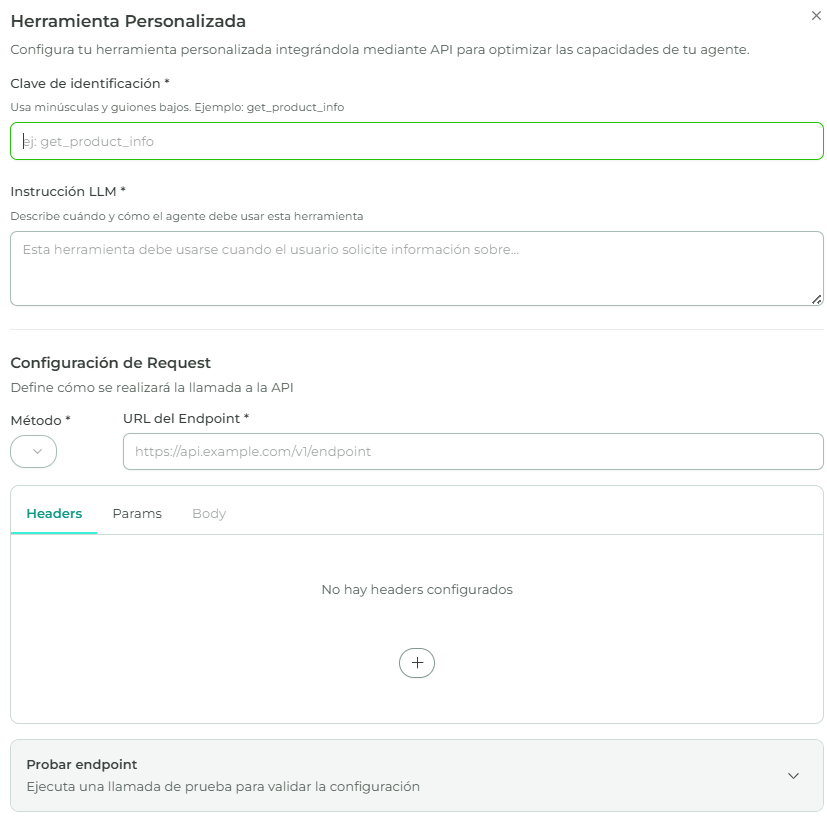
Task: Click the Clave de identificación label
Action: (x=89, y=83)
